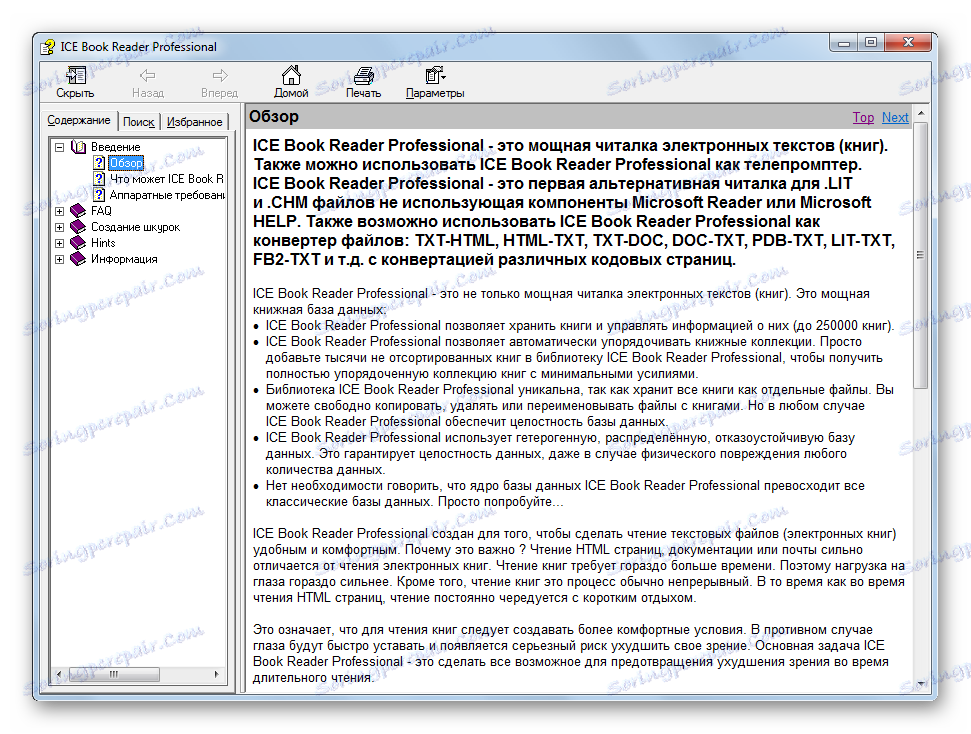Close the ICE Book Reader Professional window
This screenshot has width=971, height=734.
[908, 43]
